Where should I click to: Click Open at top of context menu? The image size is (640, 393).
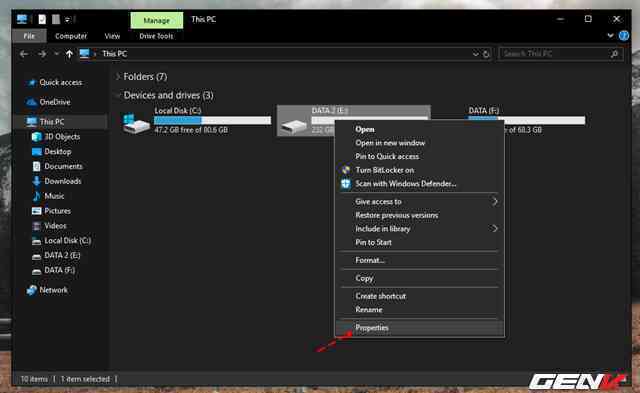click(x=420, y=129)
